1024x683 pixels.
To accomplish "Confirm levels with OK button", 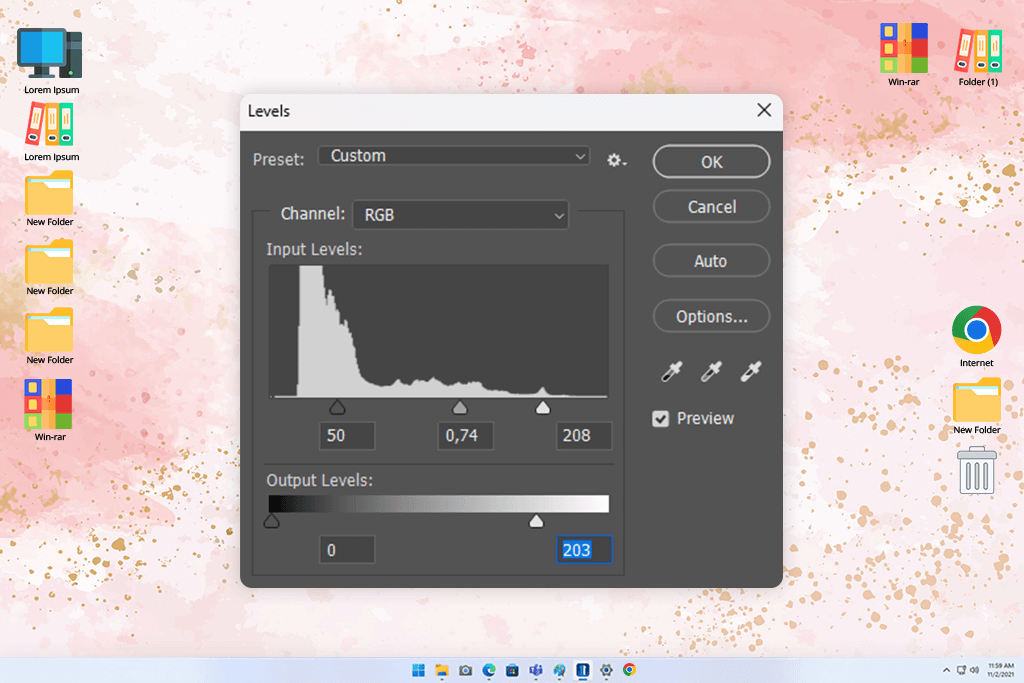I will pos(711,161).
